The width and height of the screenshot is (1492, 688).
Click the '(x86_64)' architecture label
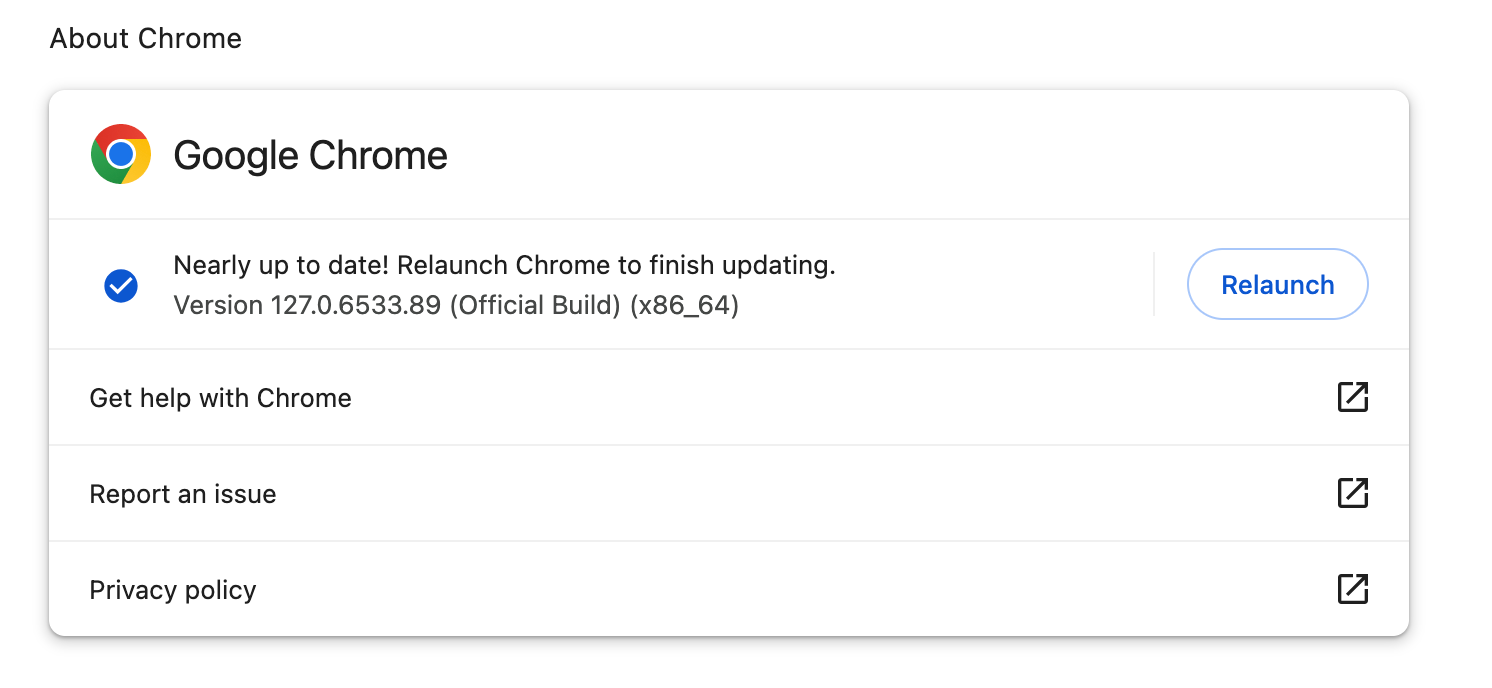(x=684, y=305)
